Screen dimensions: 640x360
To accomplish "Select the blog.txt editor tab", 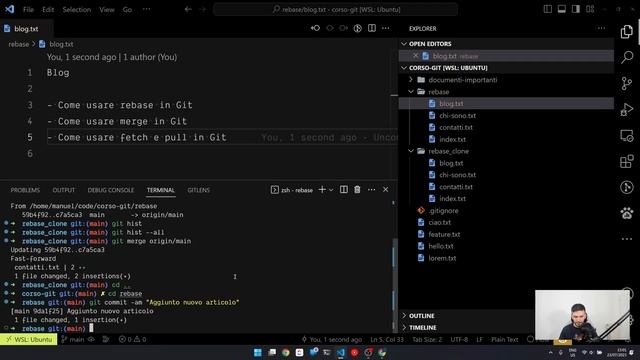I will [x=26, y=29].
